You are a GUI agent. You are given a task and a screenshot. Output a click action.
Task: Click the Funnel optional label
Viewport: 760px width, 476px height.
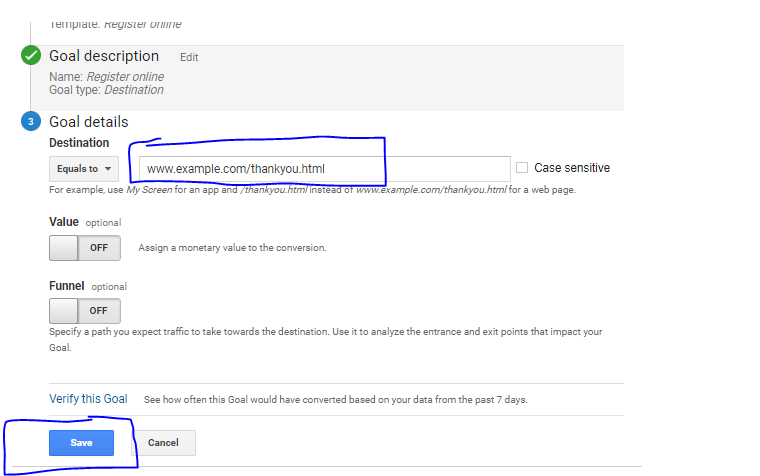(x=88, y=286)
